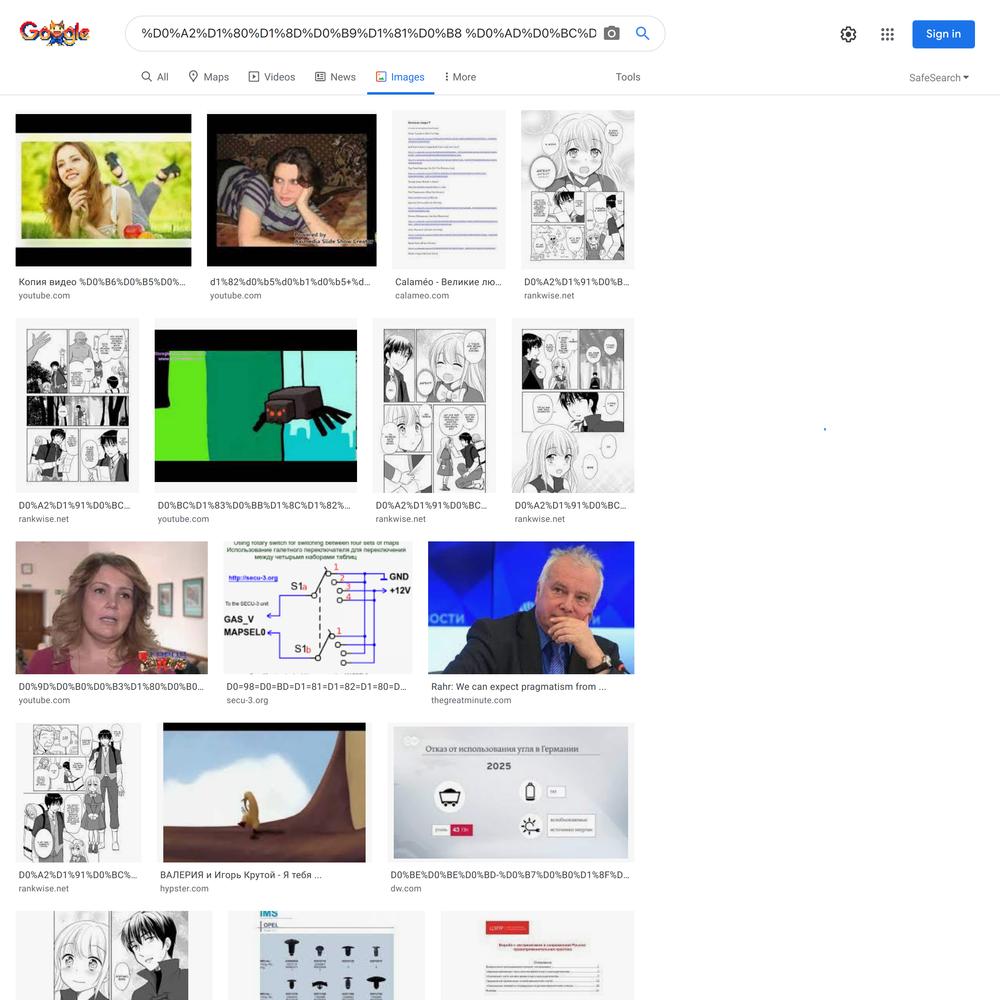Image resolution: width=1000 pixels, height=1000 pixels.
Task: Open the settings gear icon
Action: (x=848, y=34)
